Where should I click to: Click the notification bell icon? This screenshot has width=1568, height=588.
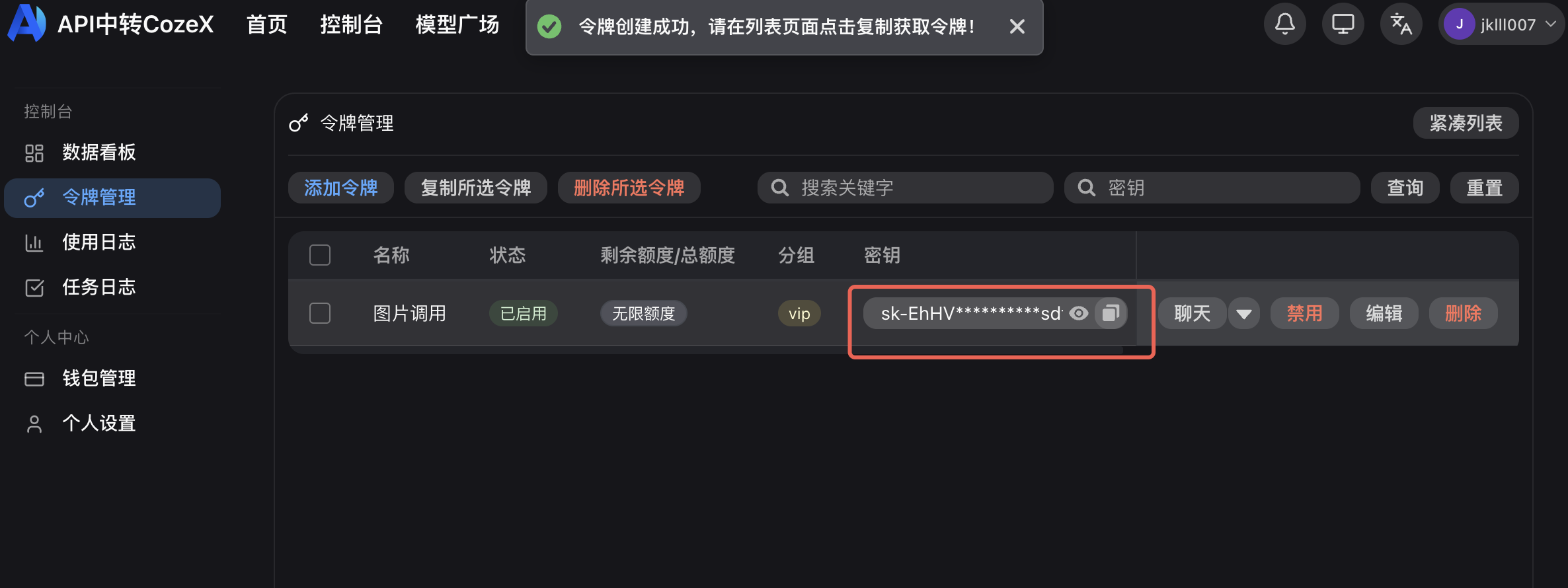point(1284,24)
